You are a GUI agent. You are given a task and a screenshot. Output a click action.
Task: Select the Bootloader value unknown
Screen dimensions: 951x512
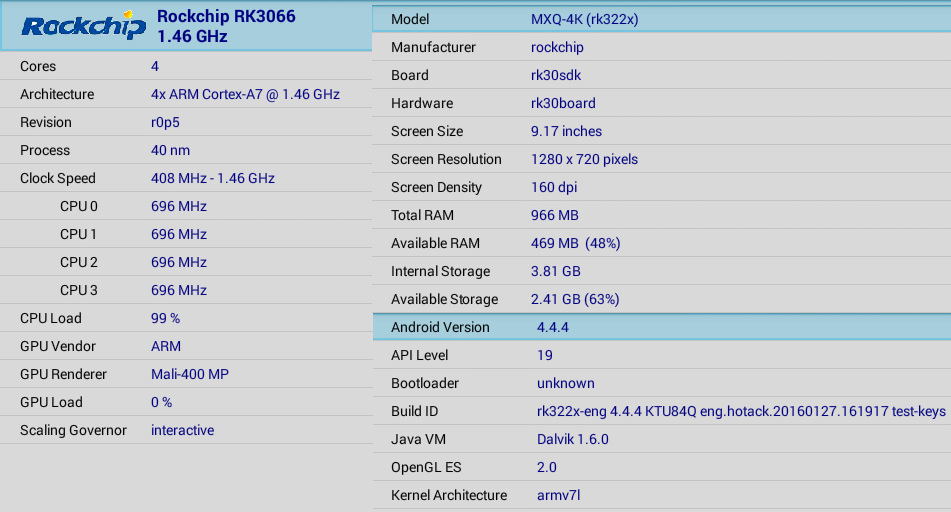coord(566,383)
